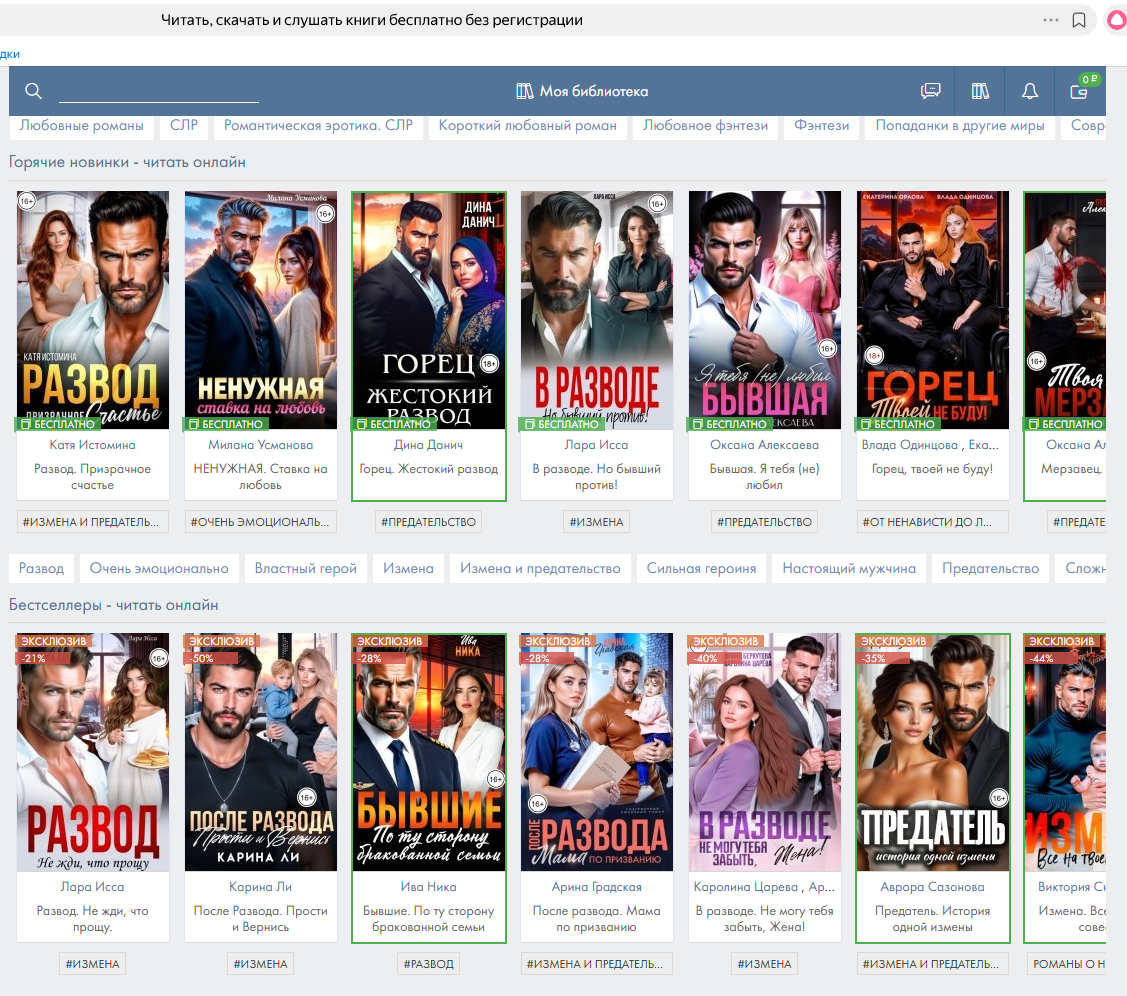1127x996 pixels.
Task: Click #РАЗВОД hashtag under Ива Ника
Action: tap(428, 964)
